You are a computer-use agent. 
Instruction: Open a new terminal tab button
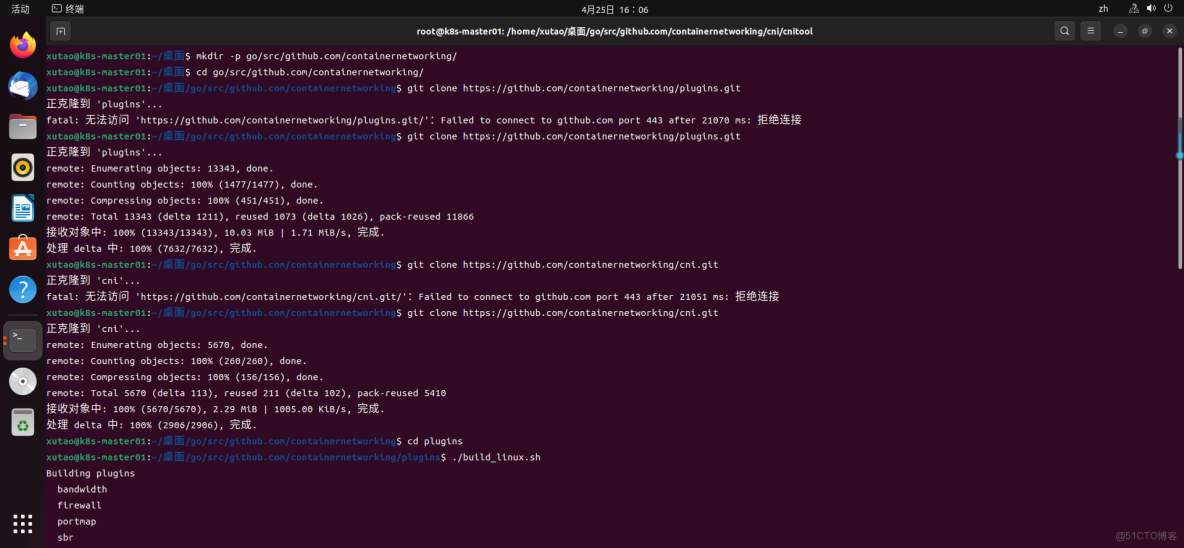[60, 31]
